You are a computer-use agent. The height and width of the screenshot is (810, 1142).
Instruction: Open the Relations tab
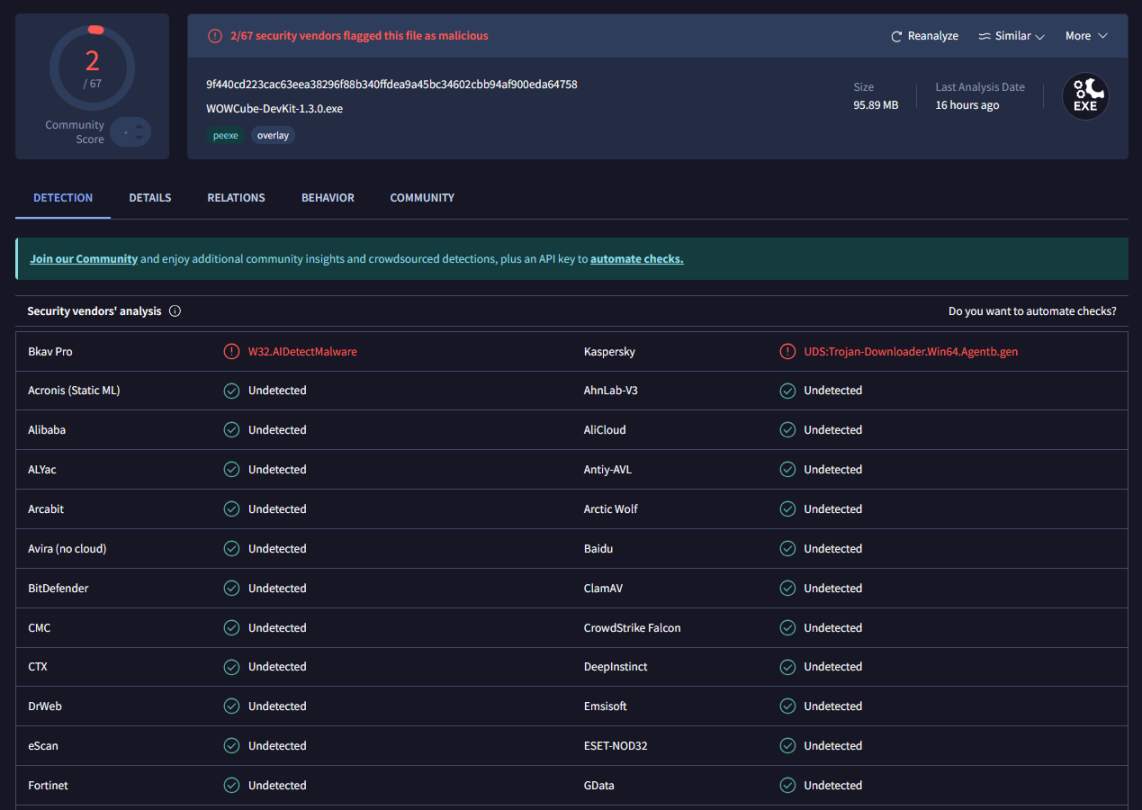236,197
